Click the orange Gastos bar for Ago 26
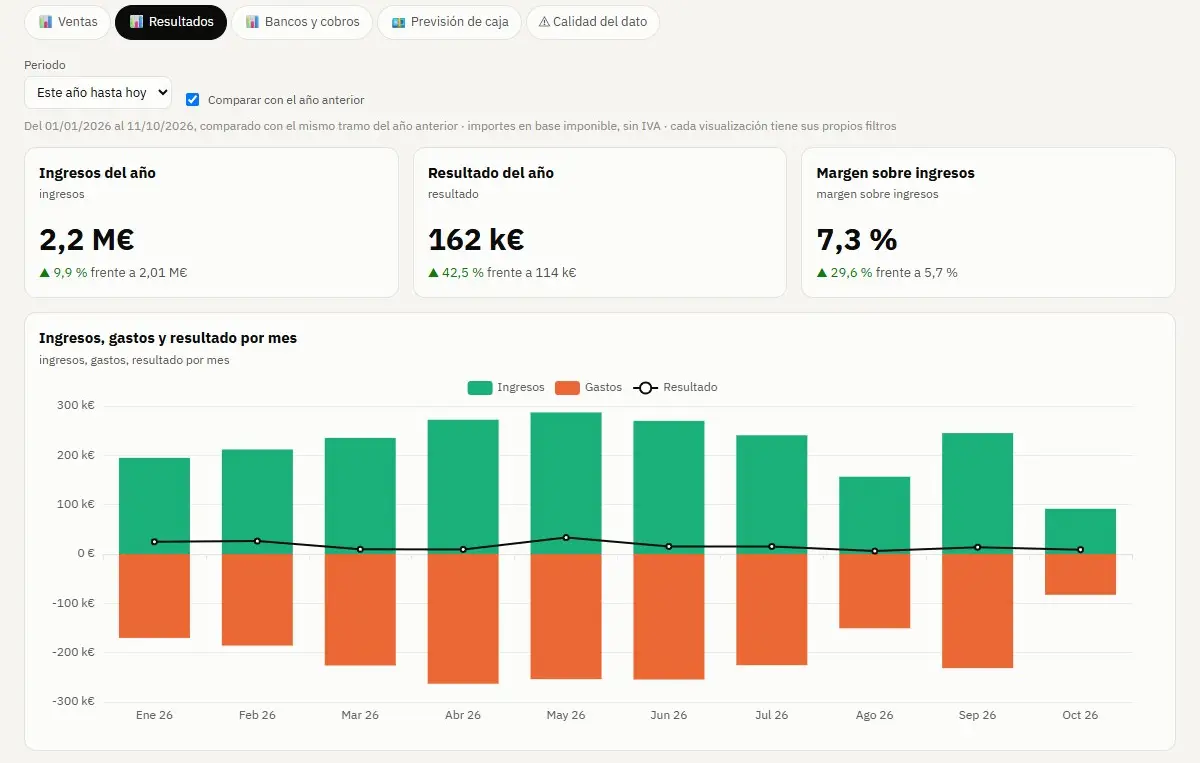Viewport: 1200px width, 763px height. click(x=875, y=591)
